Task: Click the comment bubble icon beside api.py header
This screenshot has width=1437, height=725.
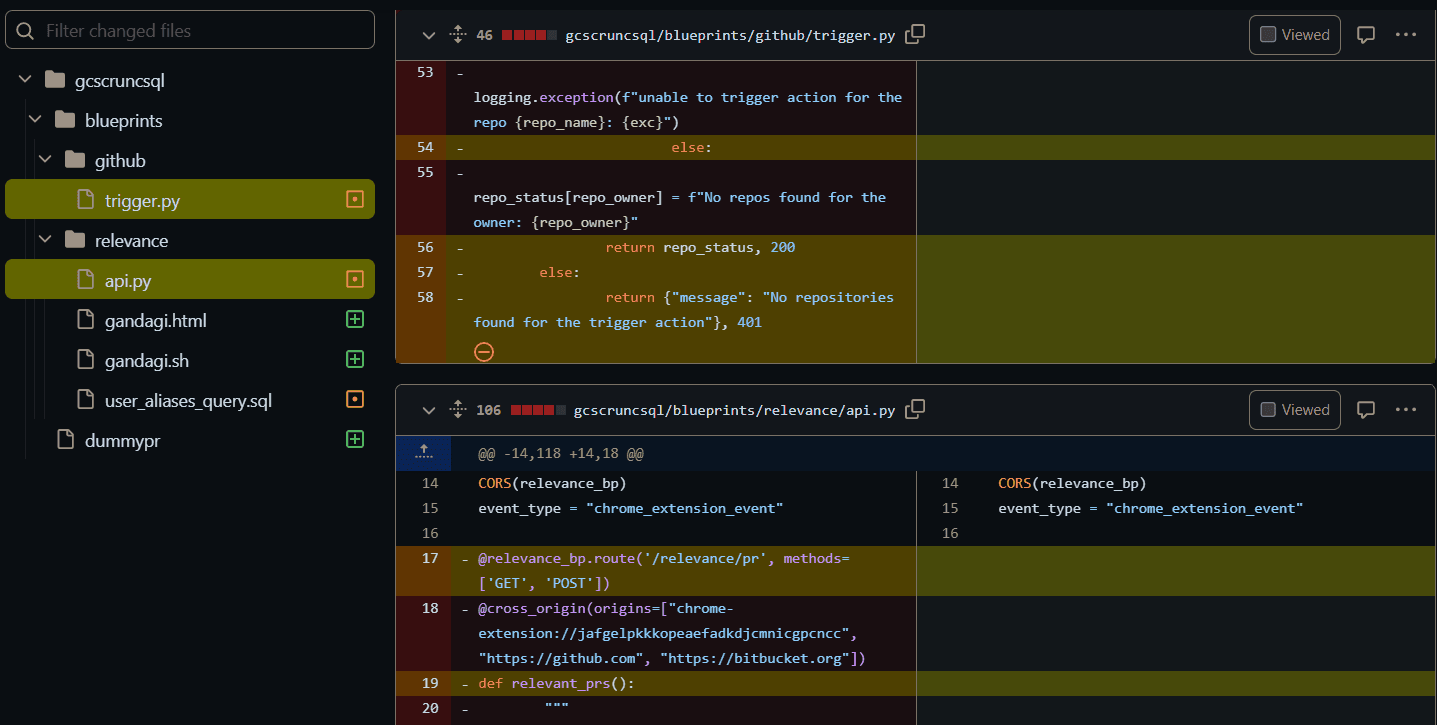Action: pos(1366,409)
